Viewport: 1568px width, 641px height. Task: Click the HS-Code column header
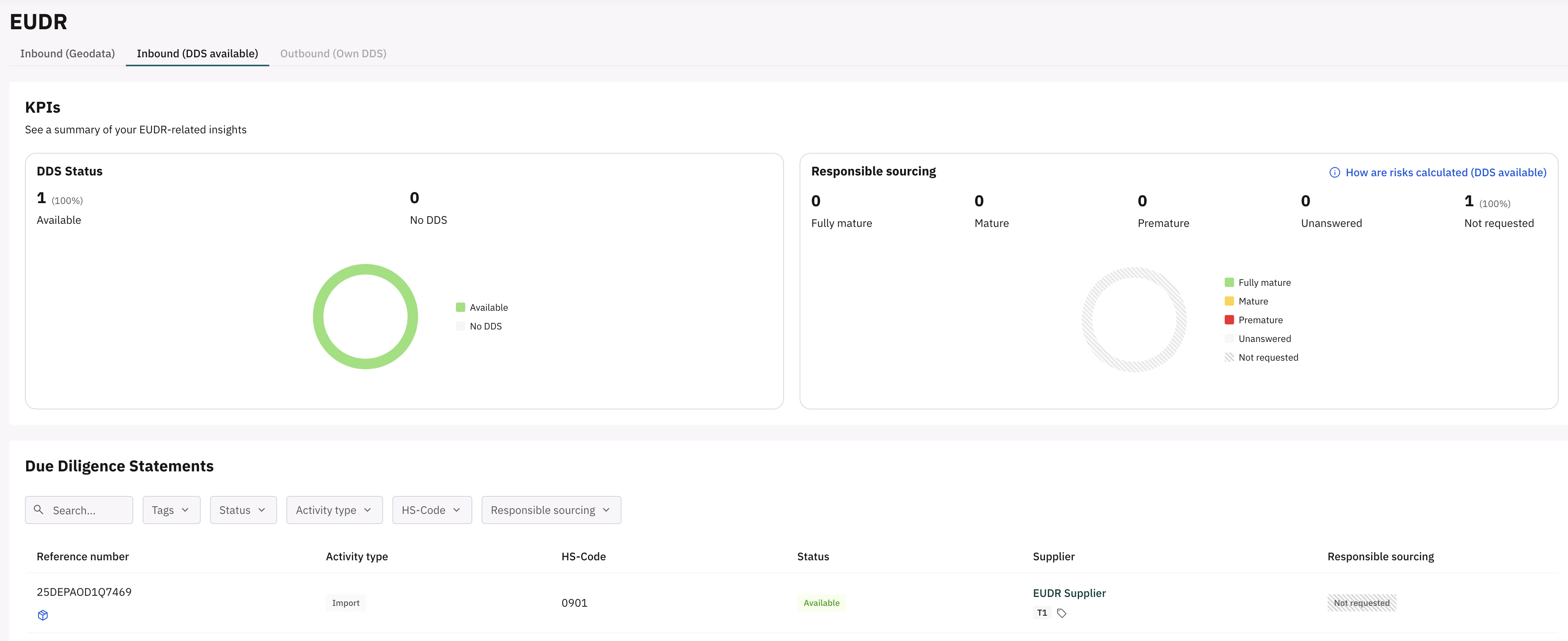(x=583, y=556)
